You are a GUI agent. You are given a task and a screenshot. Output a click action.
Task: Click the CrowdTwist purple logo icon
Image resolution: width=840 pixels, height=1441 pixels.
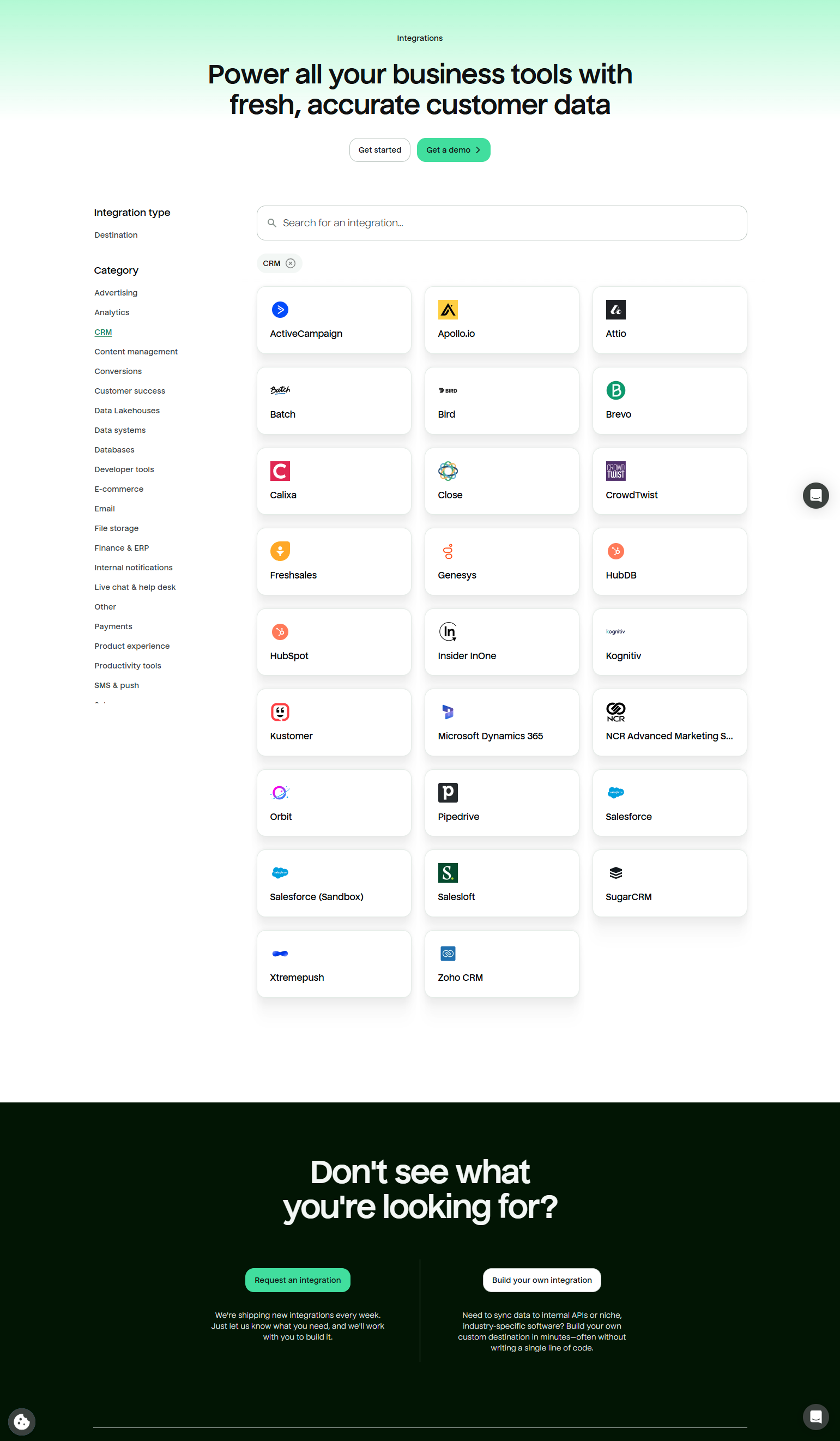point(616,471)
